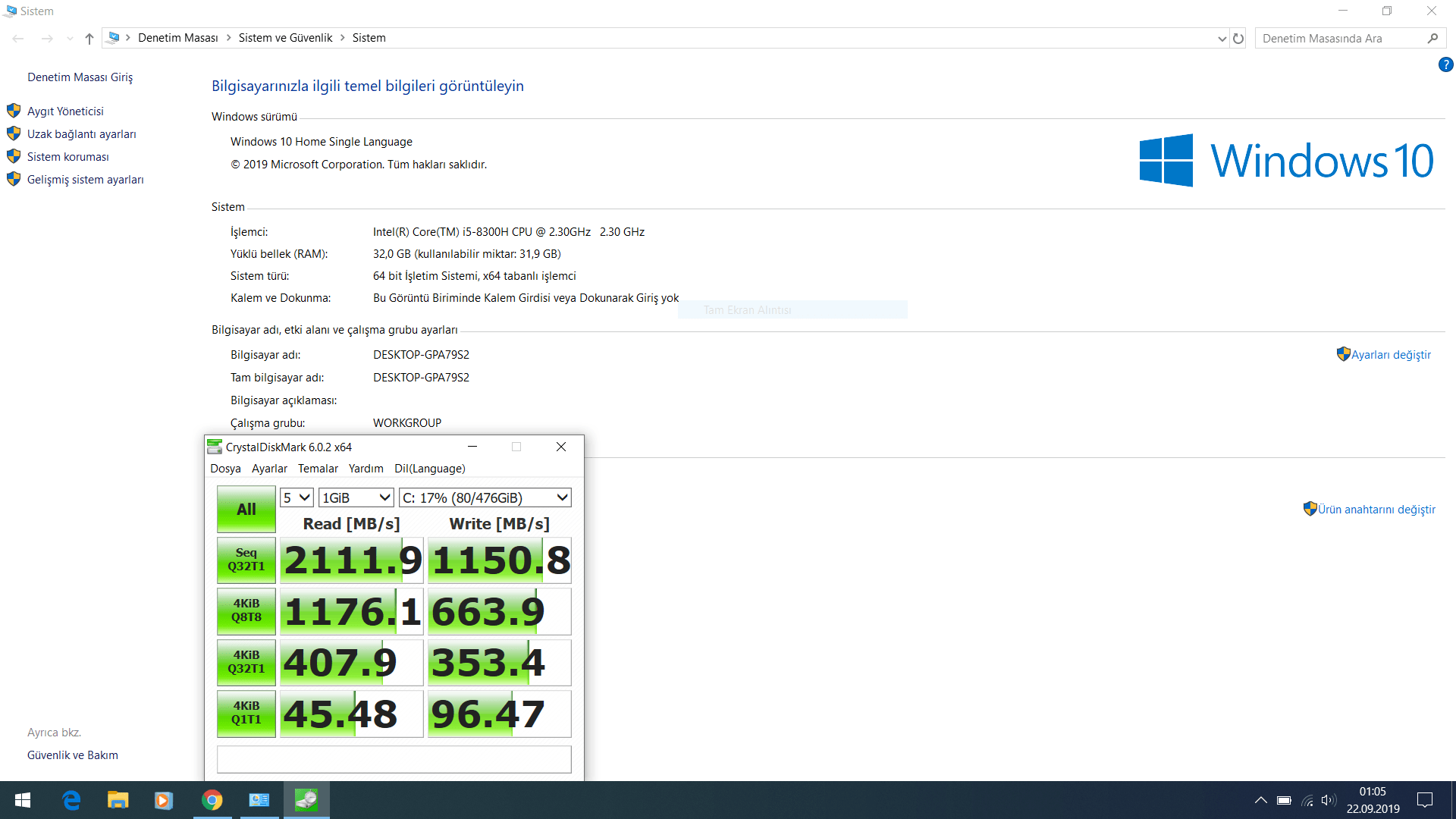This screenshot has width=1456, height=819.
Task: Click the refresh icon in address bar
Action: pyautogui.click(x=1238, y=39)
